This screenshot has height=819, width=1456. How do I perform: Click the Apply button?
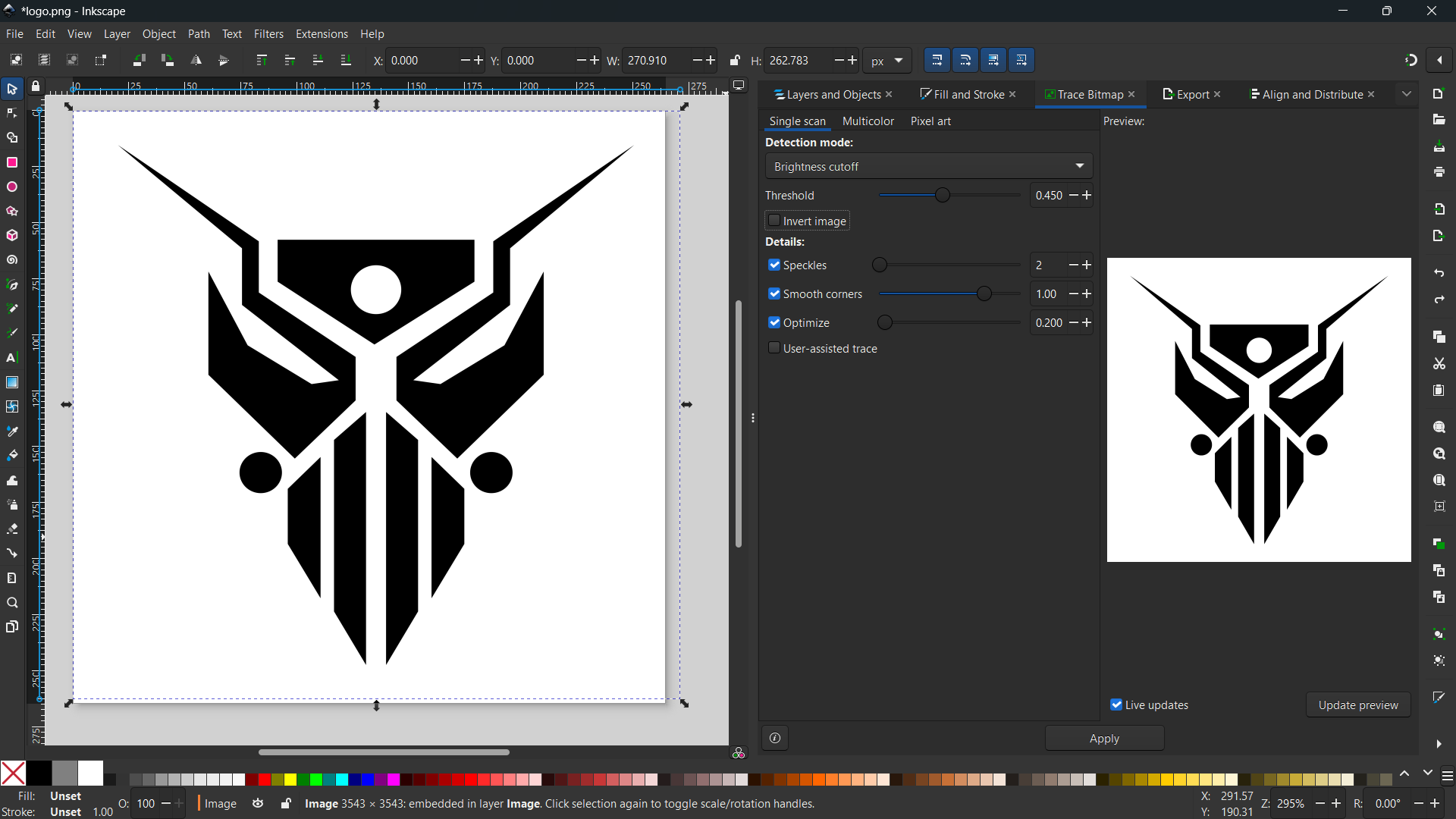pyautogui.click(x=1104, y=739)
